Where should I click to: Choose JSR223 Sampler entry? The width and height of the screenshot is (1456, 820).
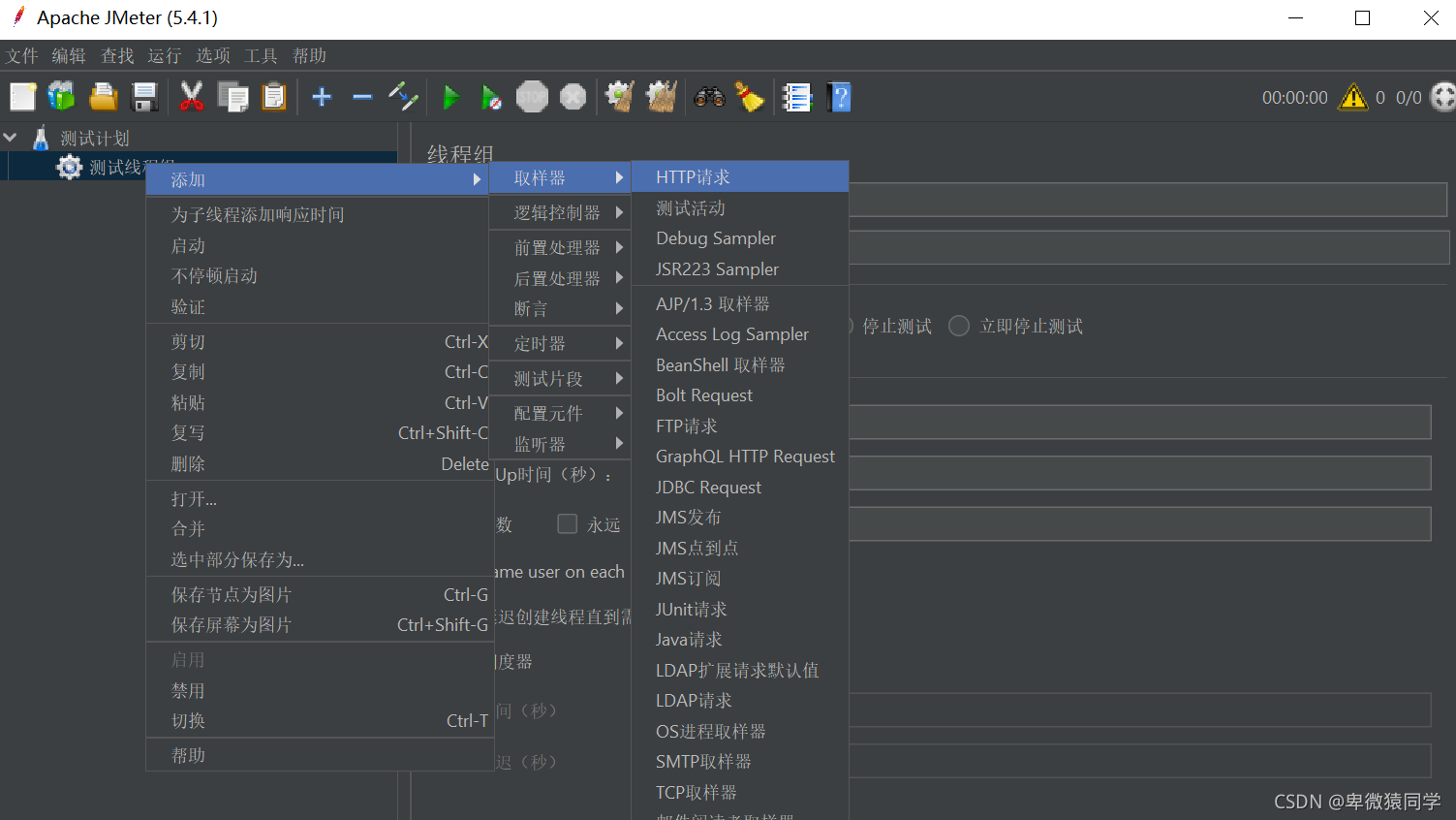[740, 268]
